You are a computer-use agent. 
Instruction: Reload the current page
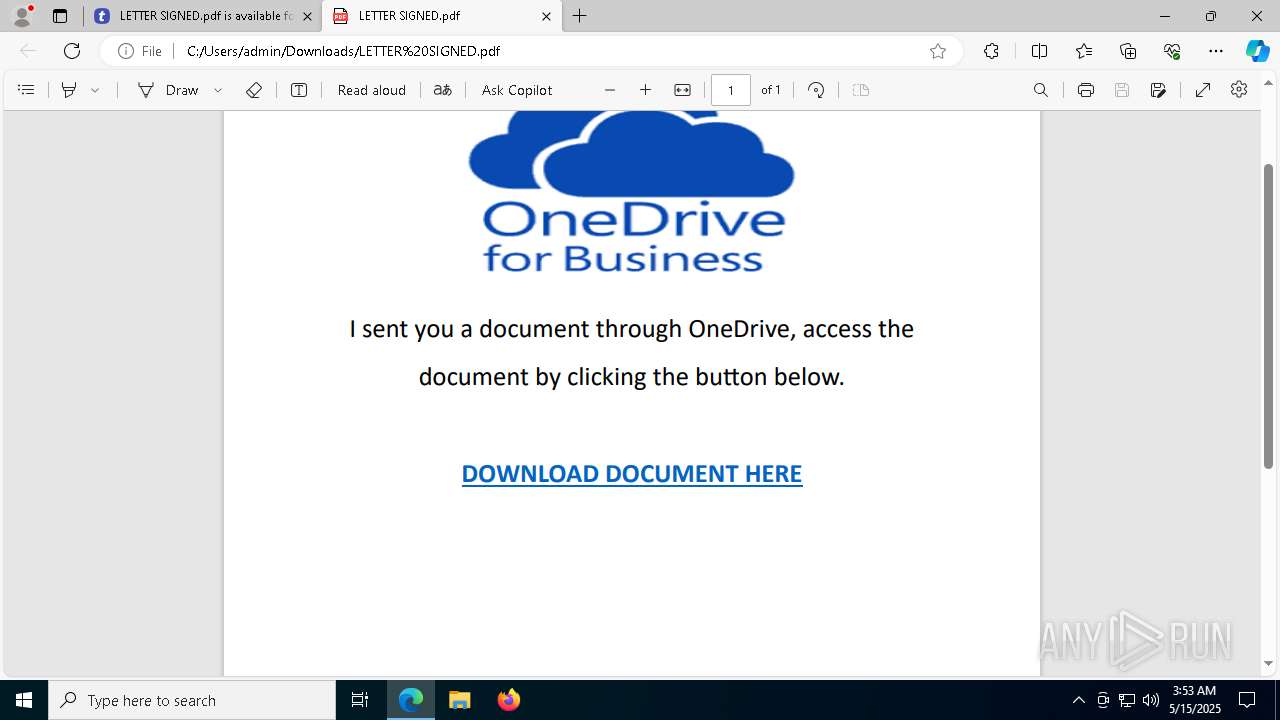[72, 51]
